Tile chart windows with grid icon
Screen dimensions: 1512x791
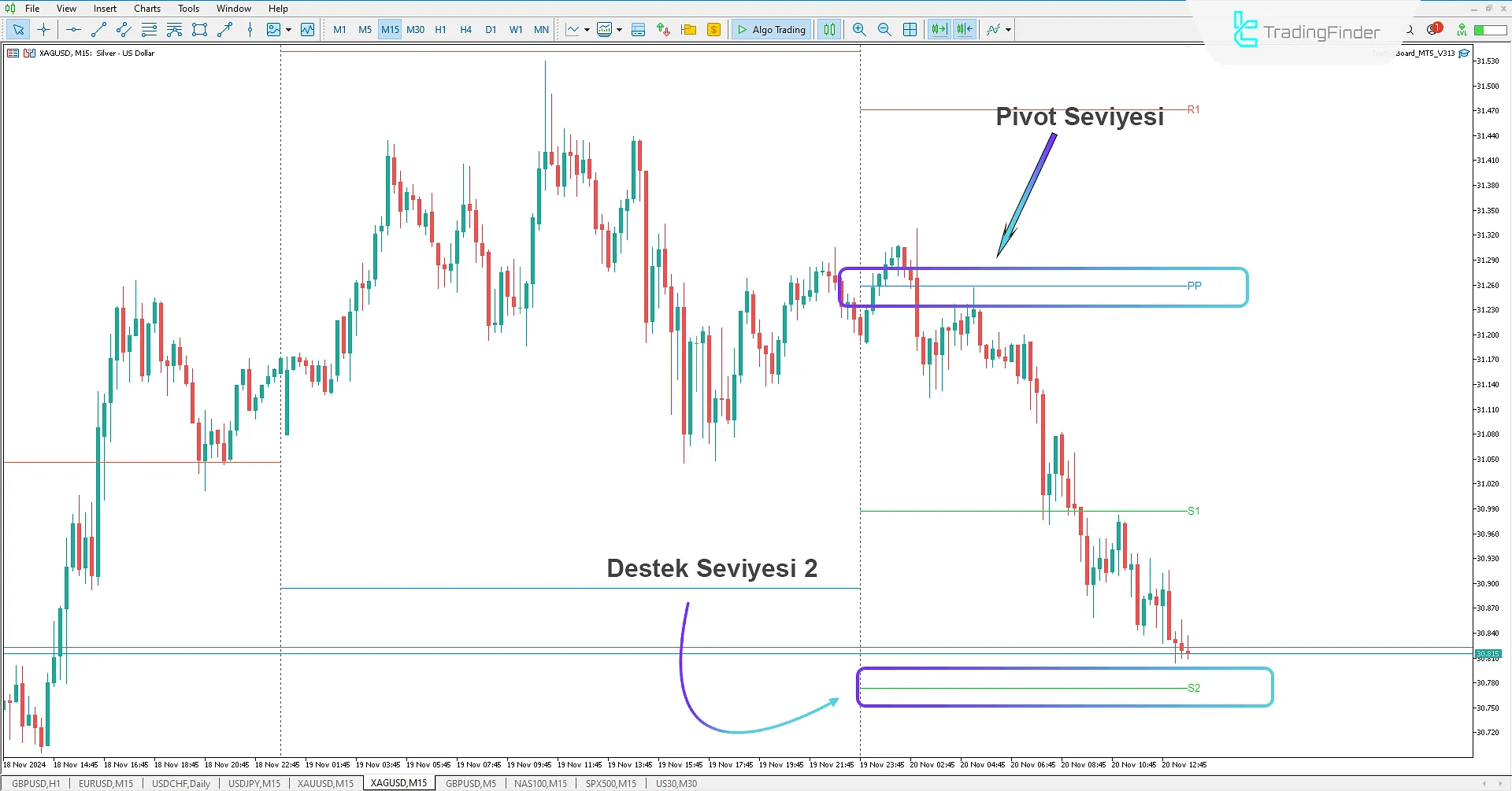(910, 30)
